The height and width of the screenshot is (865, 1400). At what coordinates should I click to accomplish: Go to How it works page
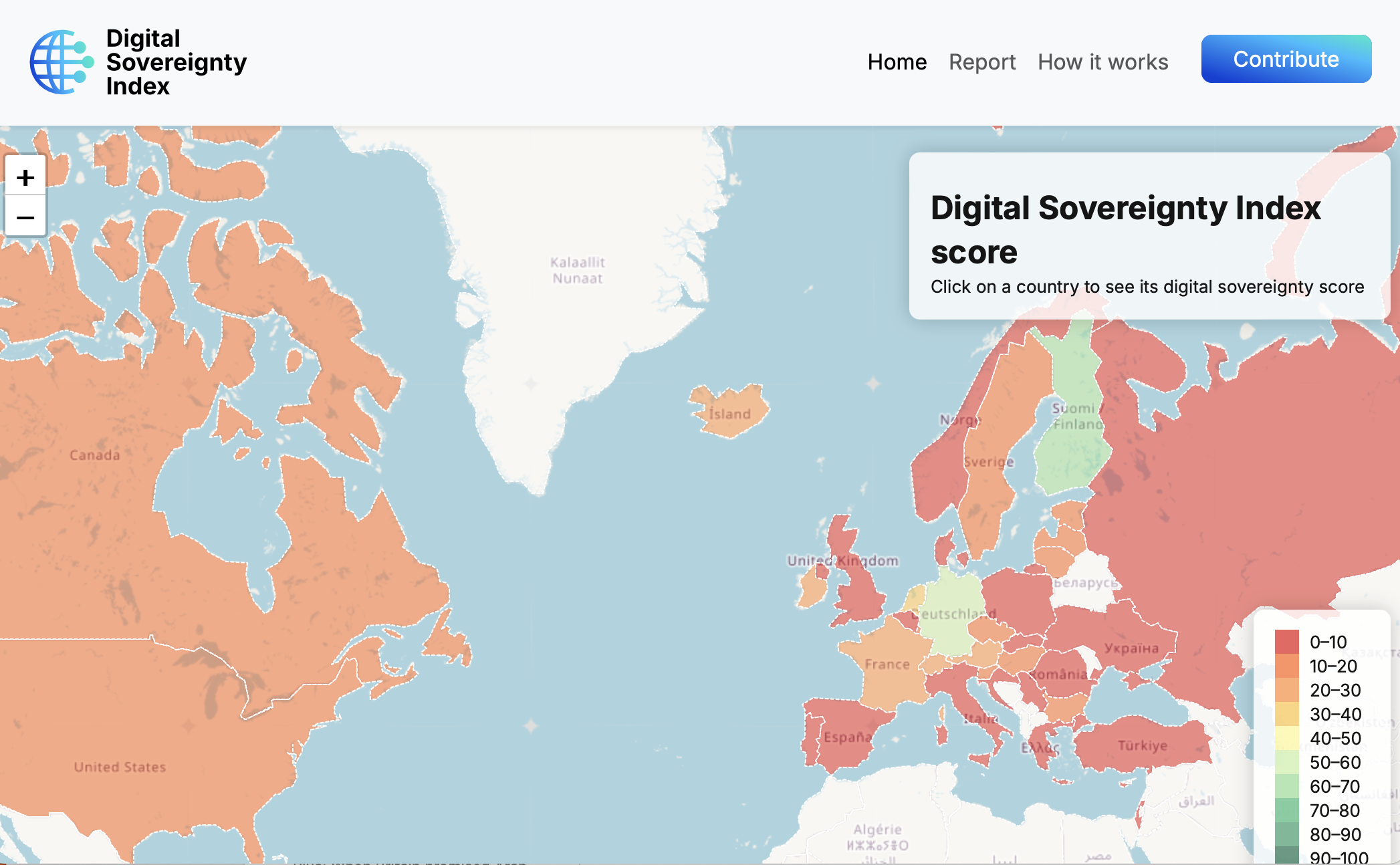1102,62
